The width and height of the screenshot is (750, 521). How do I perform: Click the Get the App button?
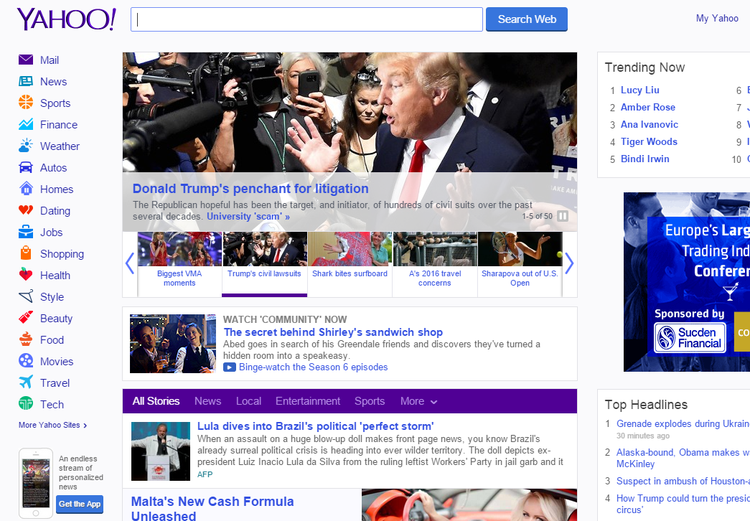click(x=79, y=504)
